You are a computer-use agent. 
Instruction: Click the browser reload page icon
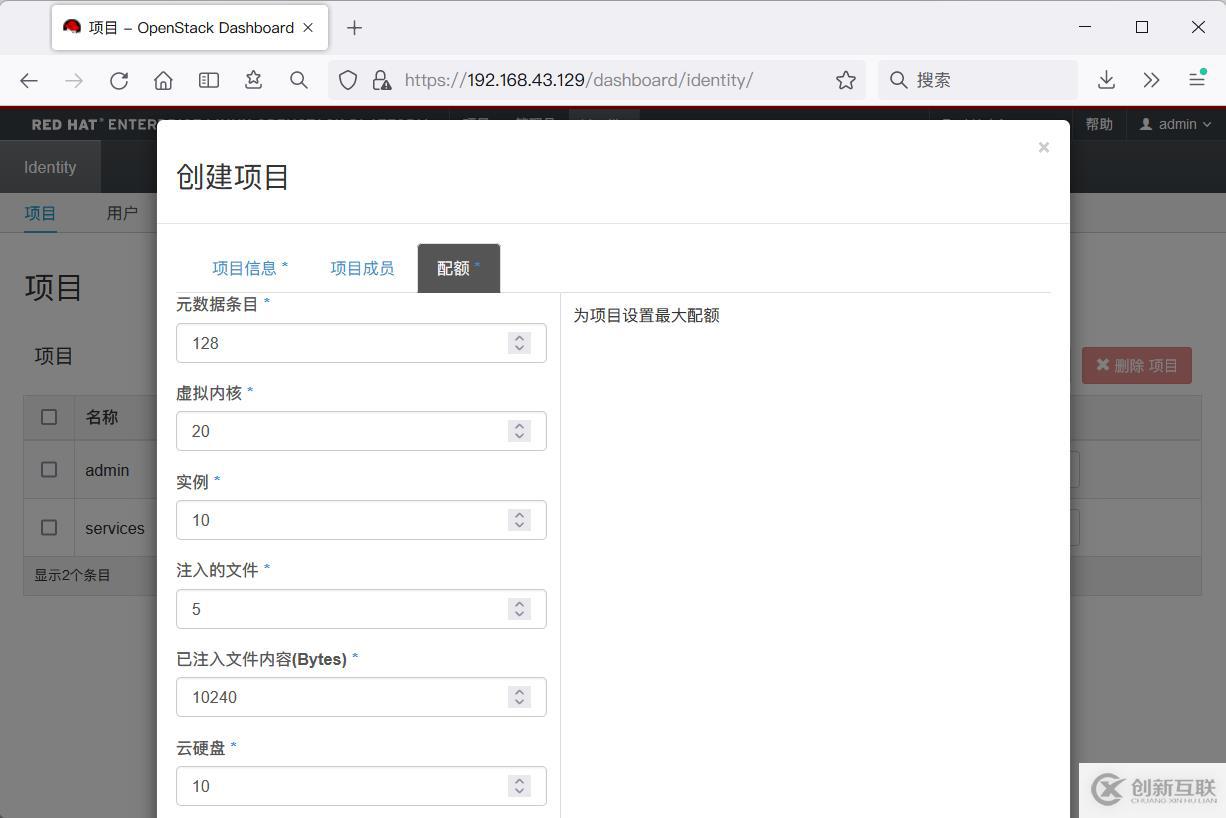click(x=119, y=80)
